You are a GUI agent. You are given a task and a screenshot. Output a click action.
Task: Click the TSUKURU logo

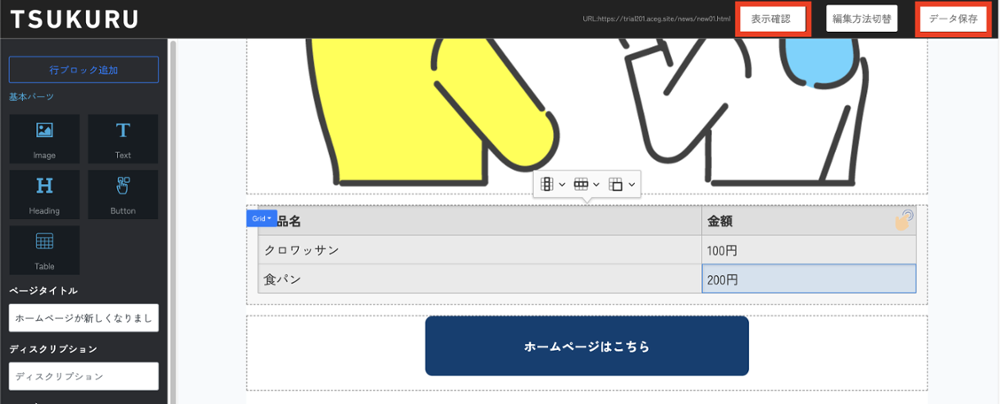pos(74,19)
